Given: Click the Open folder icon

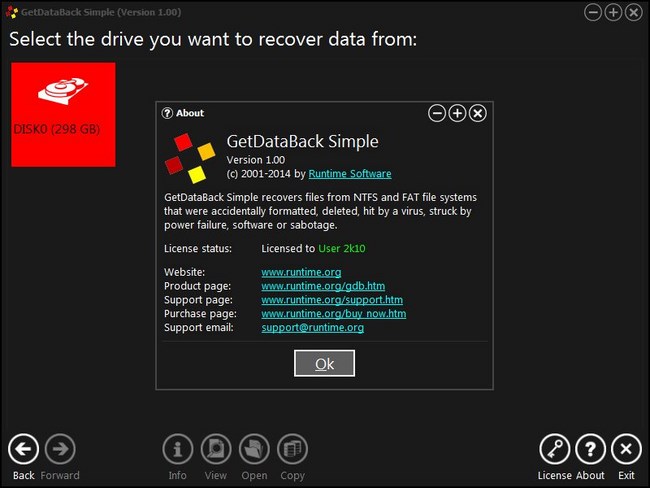Looking at the screenshot, I should coord(254,449).
